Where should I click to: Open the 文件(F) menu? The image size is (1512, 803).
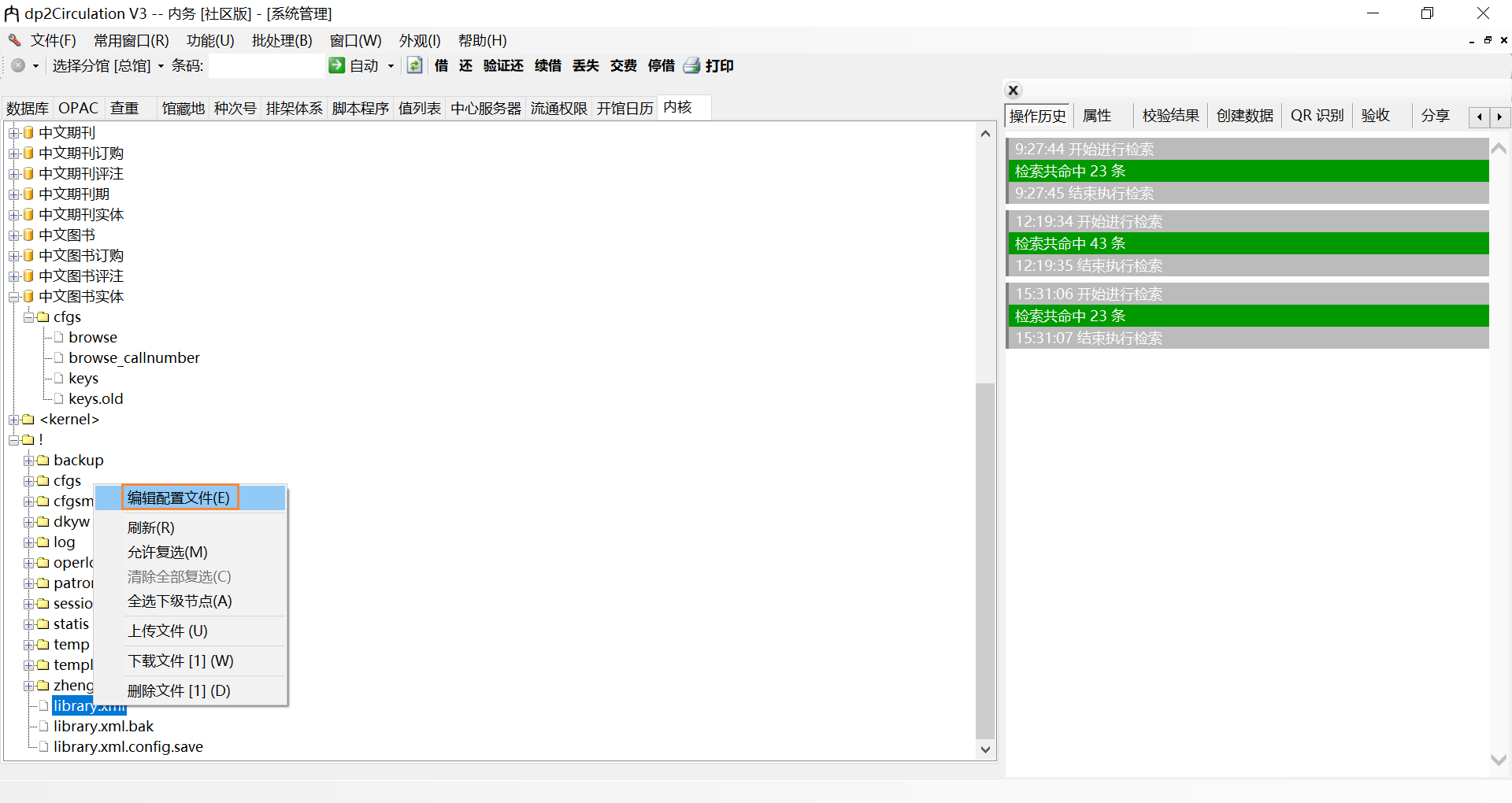(x=53, y=40)
